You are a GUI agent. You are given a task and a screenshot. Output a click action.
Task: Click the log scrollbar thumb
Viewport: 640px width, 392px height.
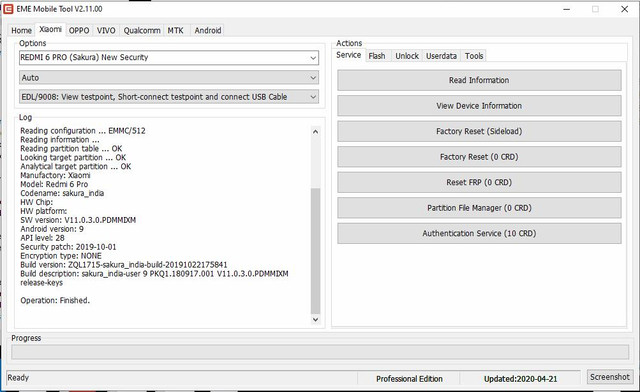pos(315,251)
